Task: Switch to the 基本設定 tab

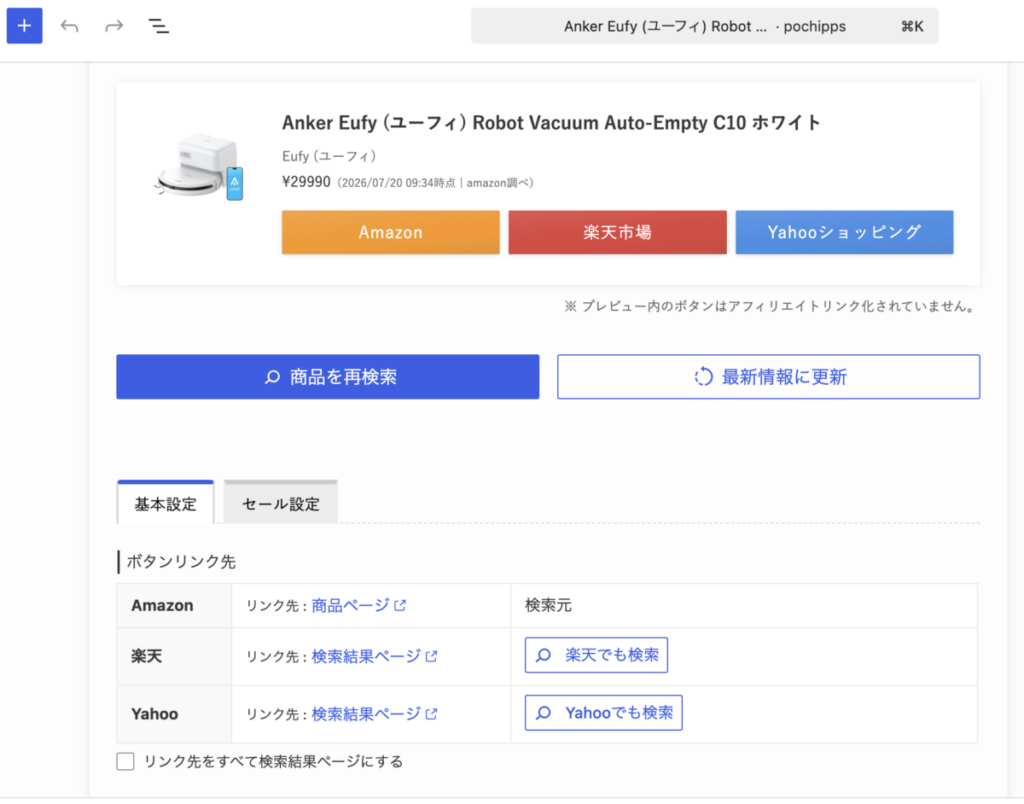Action: pos(165,503)
